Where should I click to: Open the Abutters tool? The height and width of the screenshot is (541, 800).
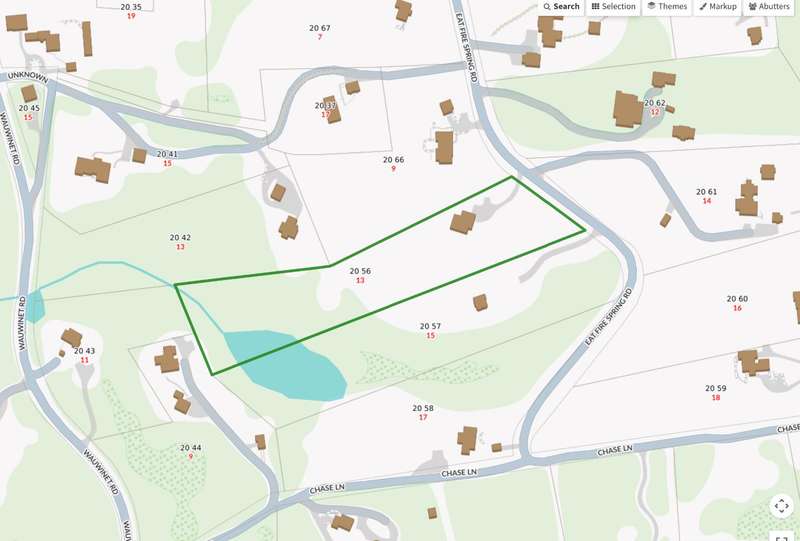[769, 7]
